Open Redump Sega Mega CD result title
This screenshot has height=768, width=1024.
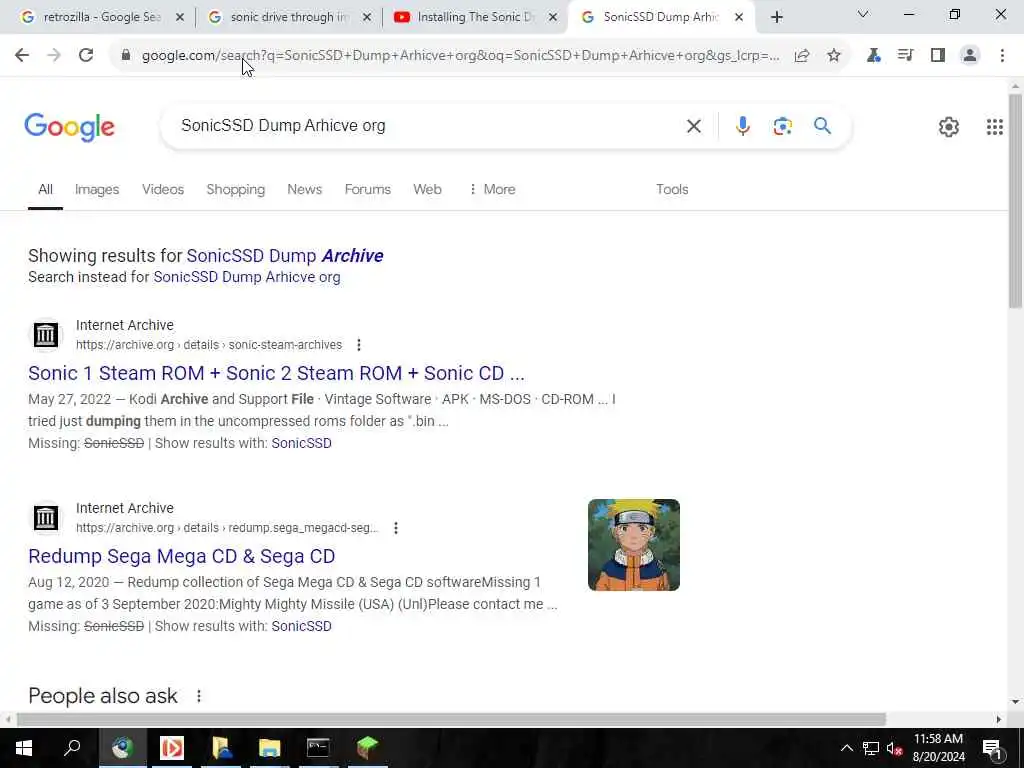pos(182,556)
